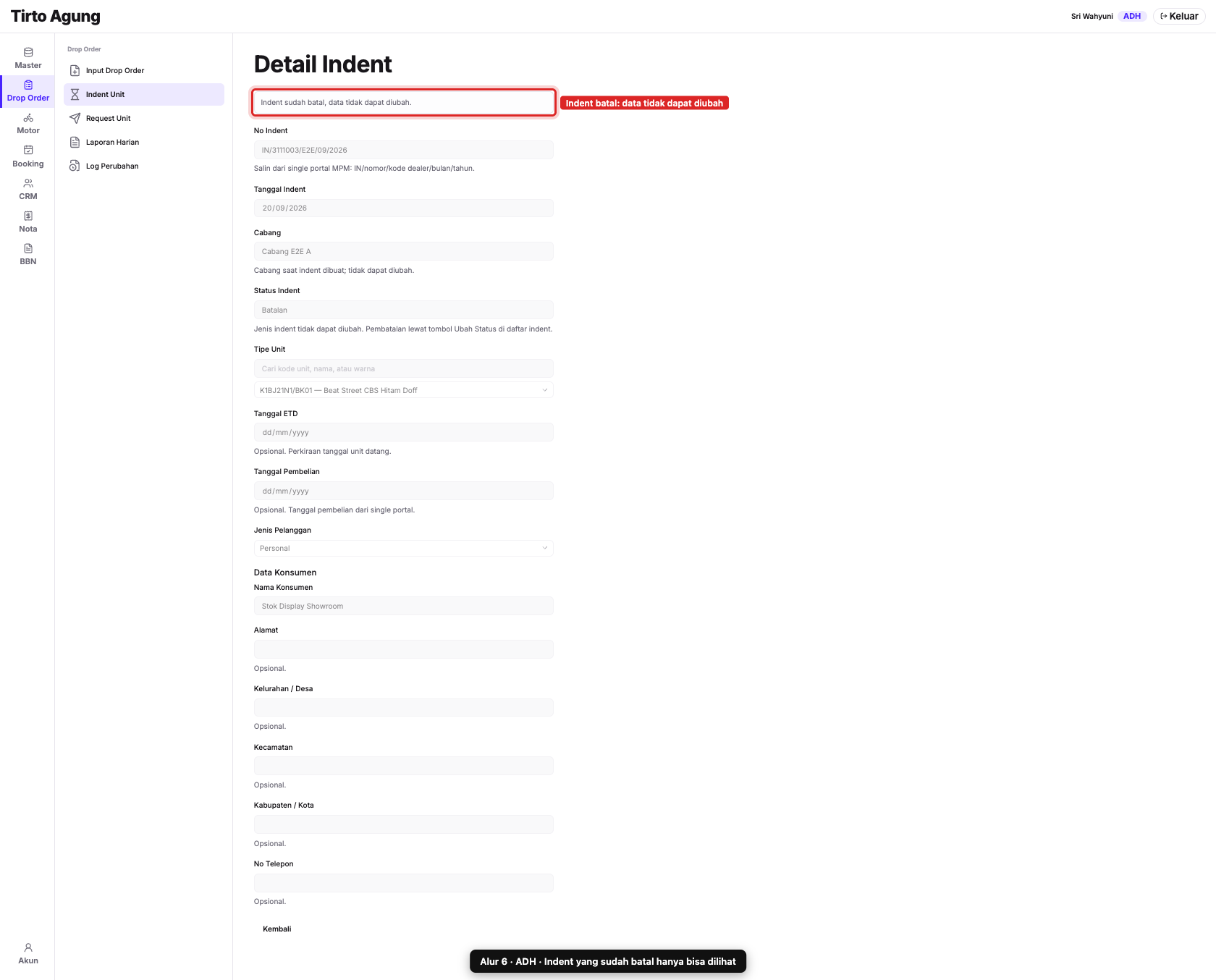The image size is (1216, 980).
Task: Expand the Tipe Unit Beat Street dropdown
Action: pyautogui.click(x=403, y=390)
